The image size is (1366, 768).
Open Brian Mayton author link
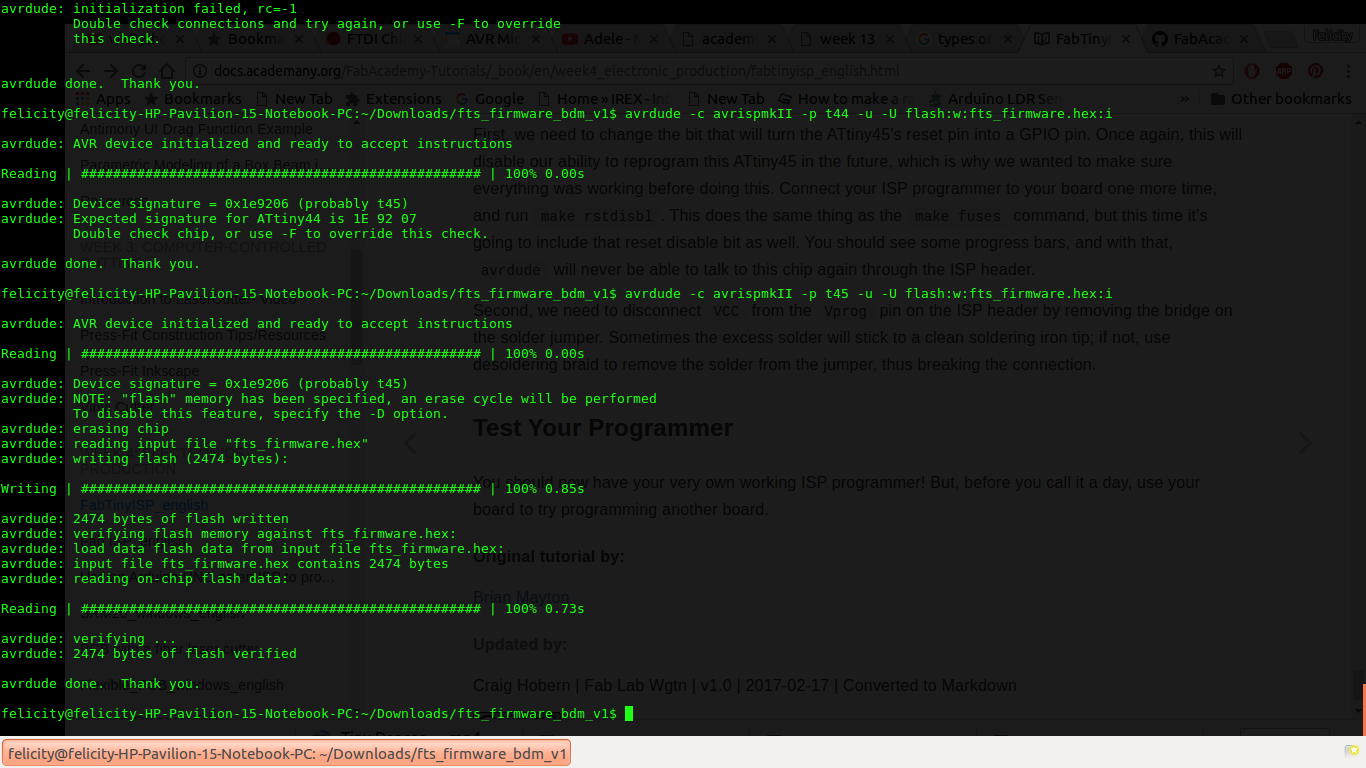(x=521, y=598)
